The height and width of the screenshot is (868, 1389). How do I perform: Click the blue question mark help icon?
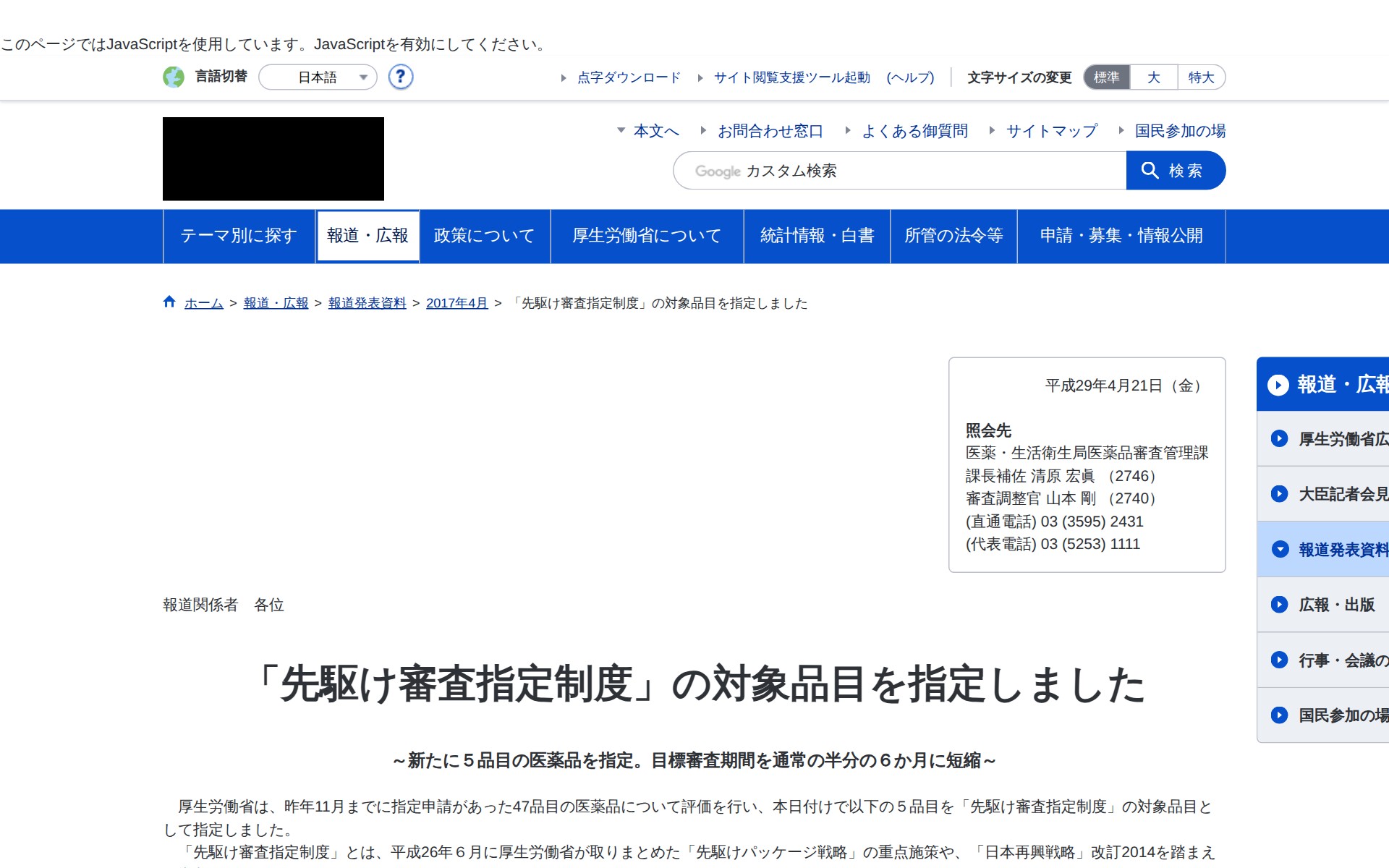[x=400, y=77]
